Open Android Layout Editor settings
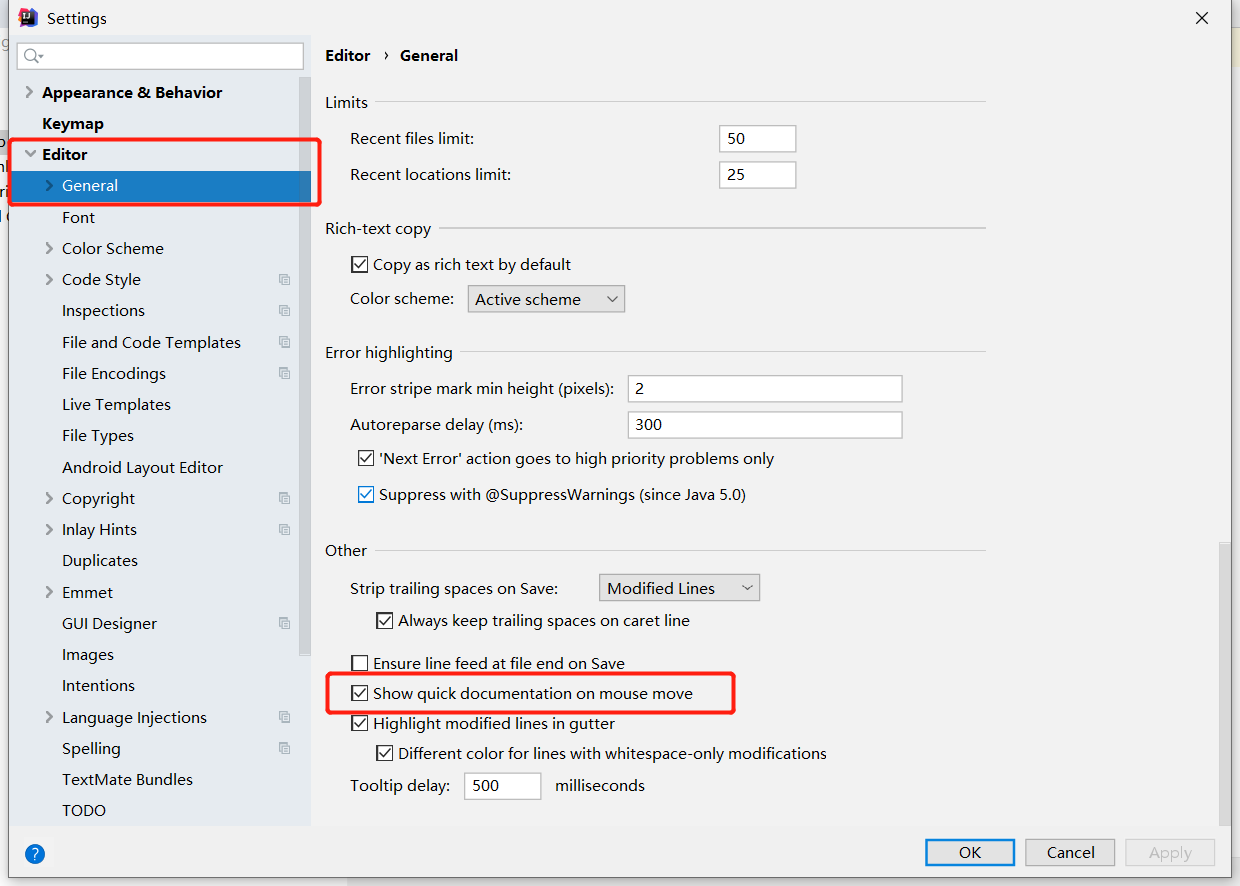 pyautogui.click(x=142, y=467)
